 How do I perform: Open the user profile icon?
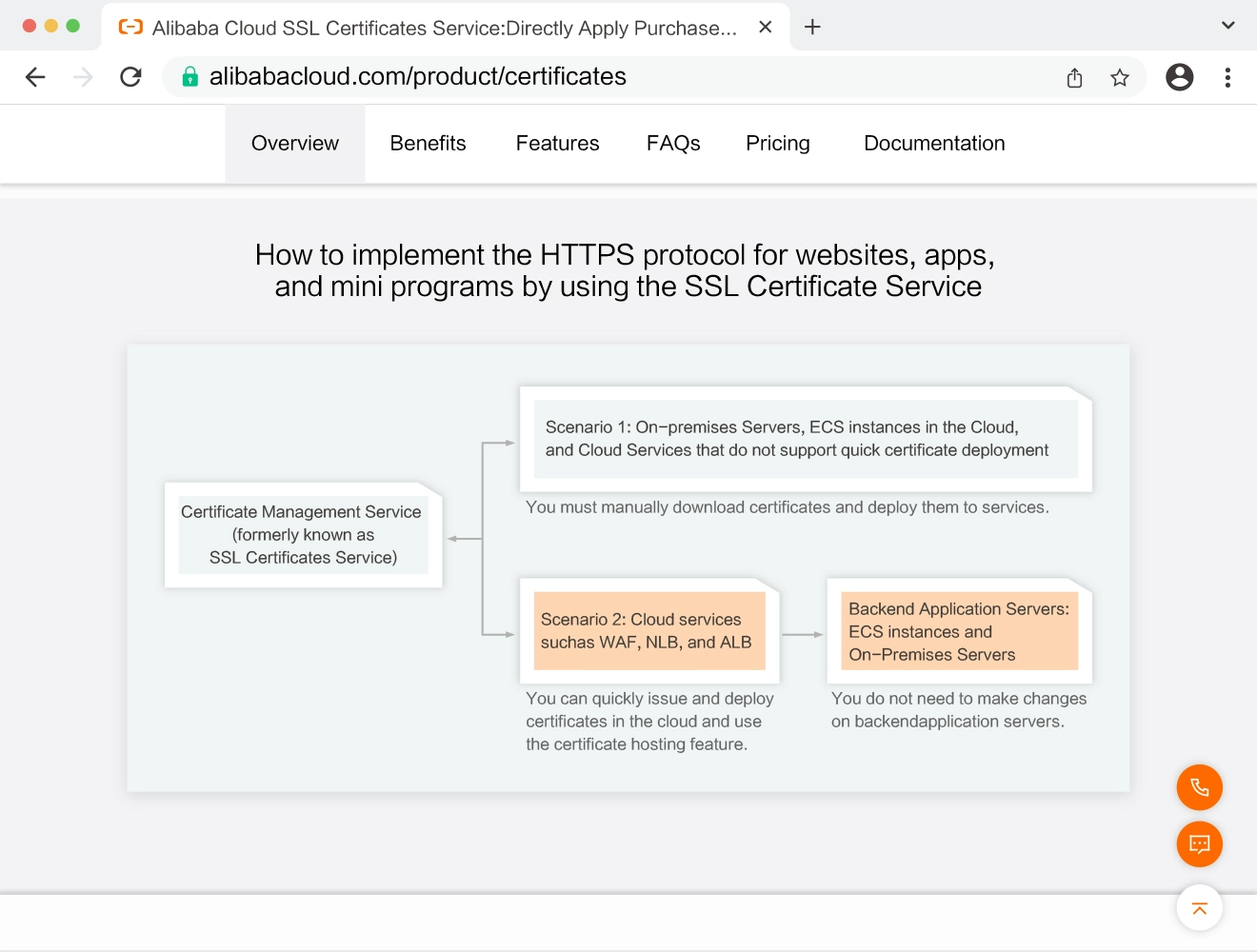click(1179, 77)
